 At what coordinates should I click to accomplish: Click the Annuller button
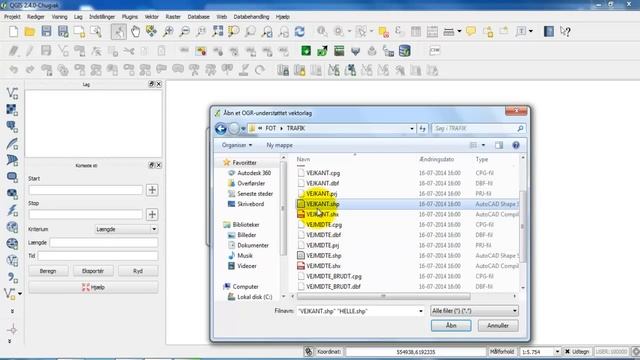[x=498, y=326]
